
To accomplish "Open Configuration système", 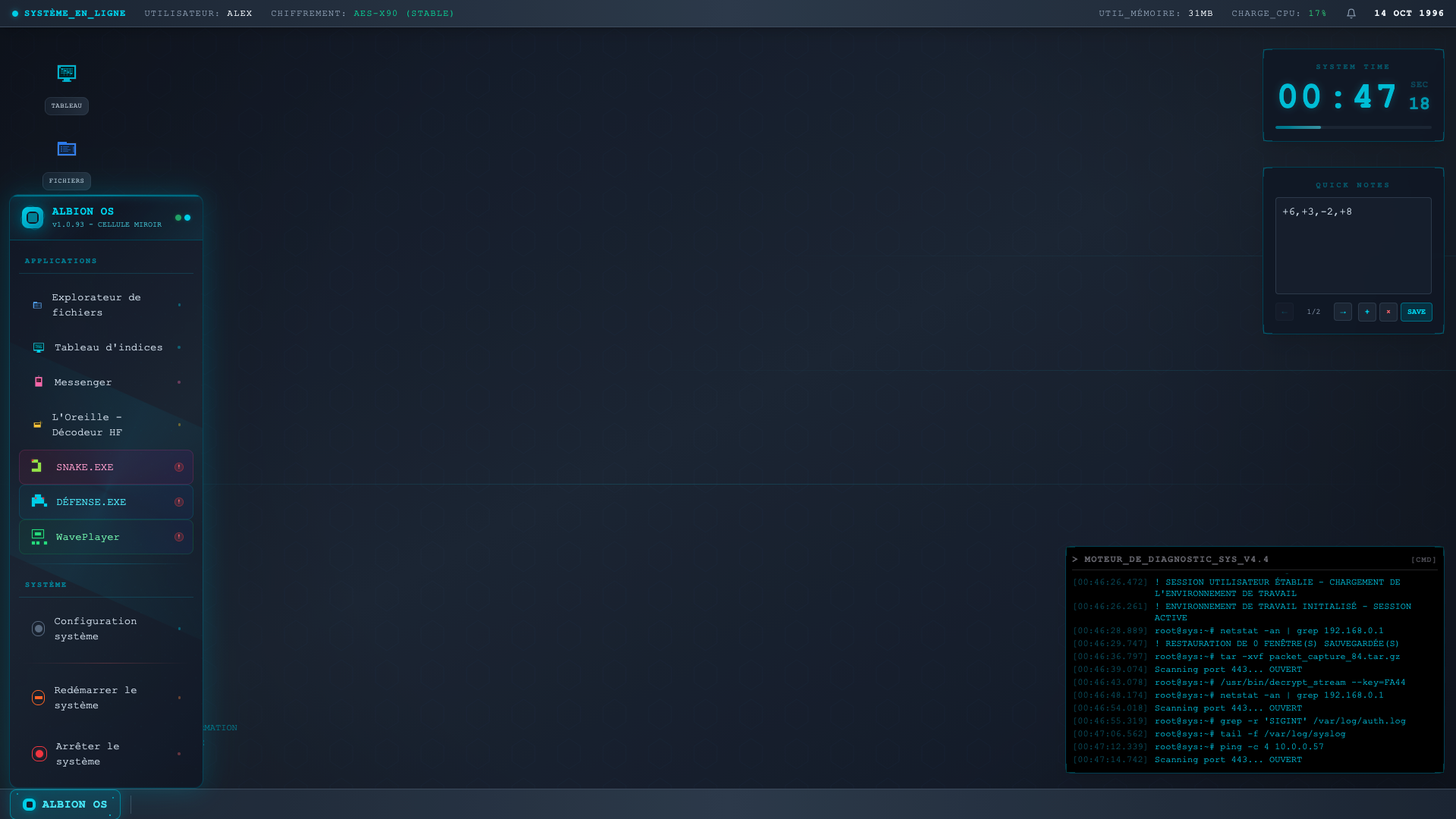I will click(x=106, y=629).
